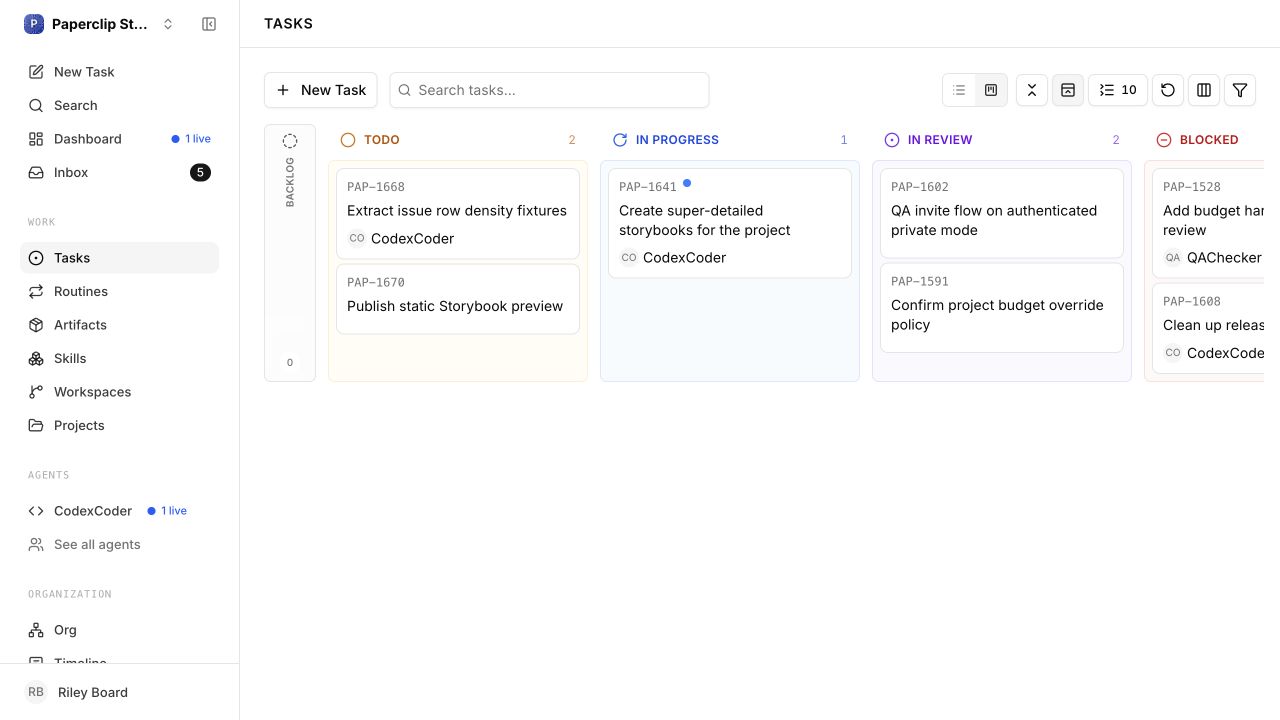This screenshot has width=1280, height=720.
Task: Open card Publish static Storybook preview
Action: coord(458,298)
